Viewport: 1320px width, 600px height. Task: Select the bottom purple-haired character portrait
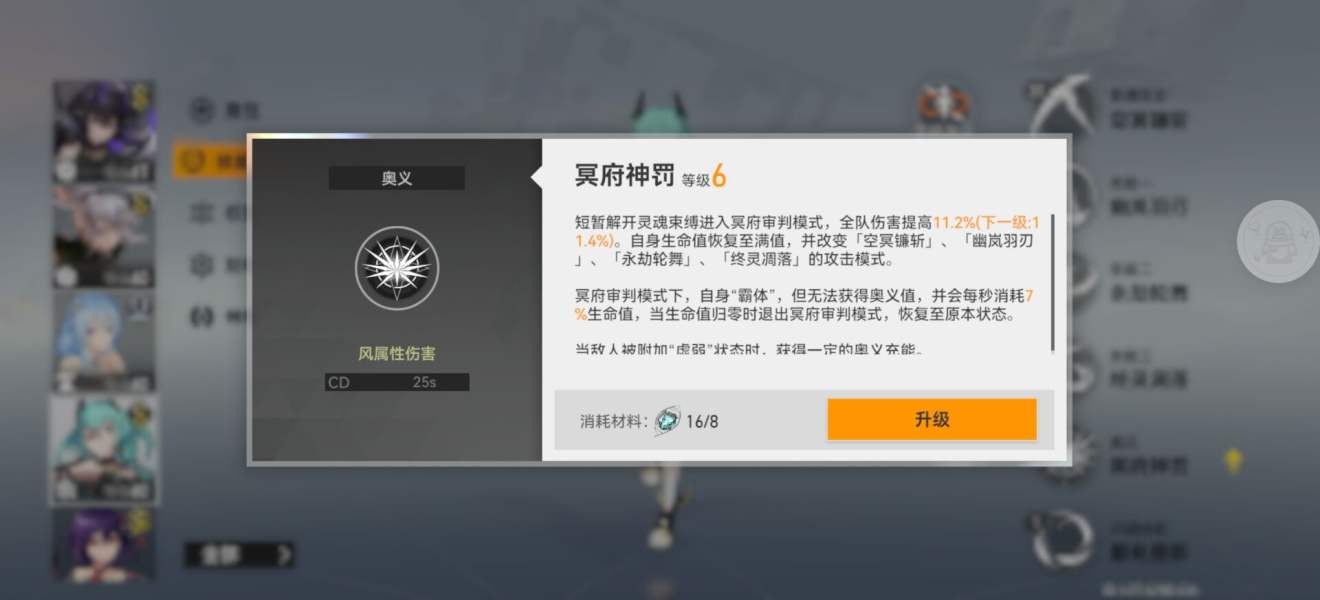pyautogui.click(x=104, y=545)
